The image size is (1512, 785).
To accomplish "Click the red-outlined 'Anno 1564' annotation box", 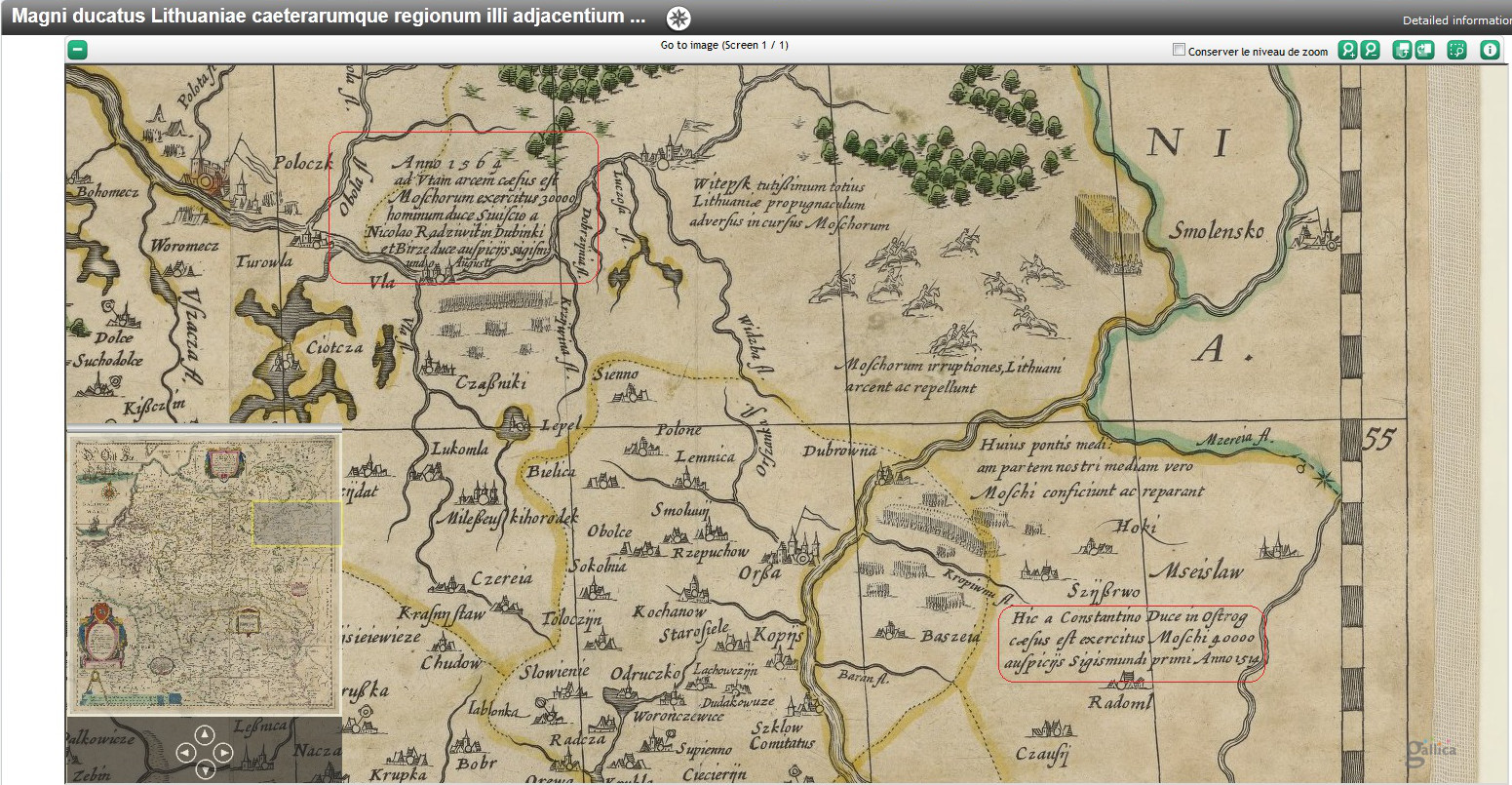I will (x=463, y=207).
